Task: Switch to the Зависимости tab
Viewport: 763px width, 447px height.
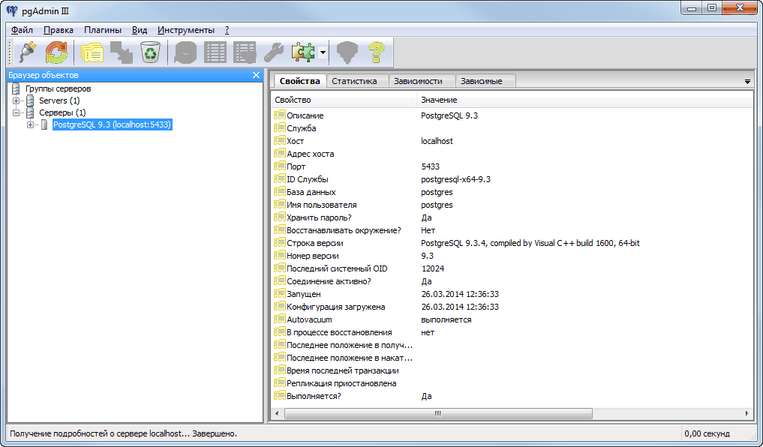Action: point(421,81)
